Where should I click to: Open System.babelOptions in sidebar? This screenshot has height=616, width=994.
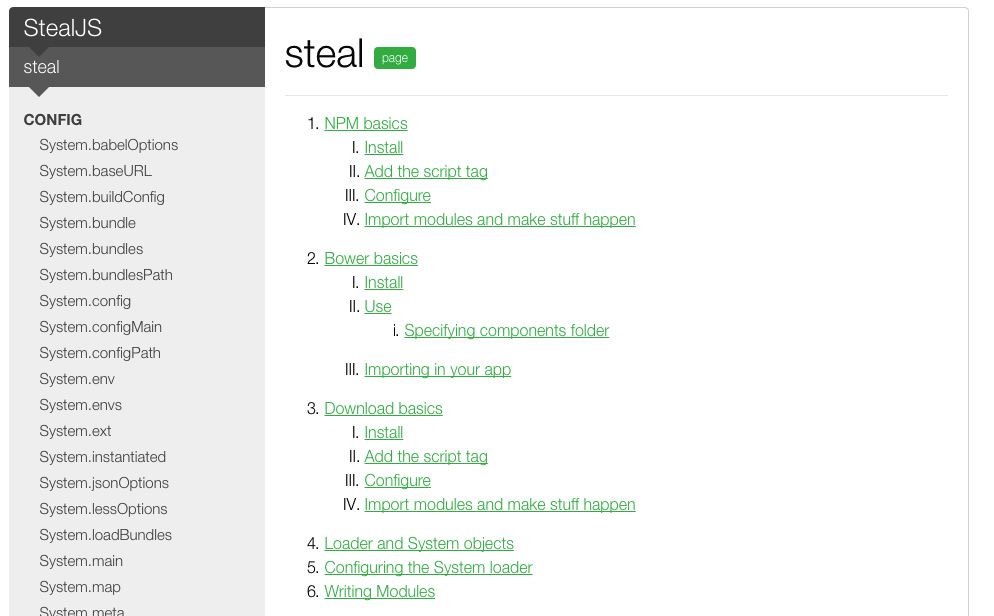(108, 145)
